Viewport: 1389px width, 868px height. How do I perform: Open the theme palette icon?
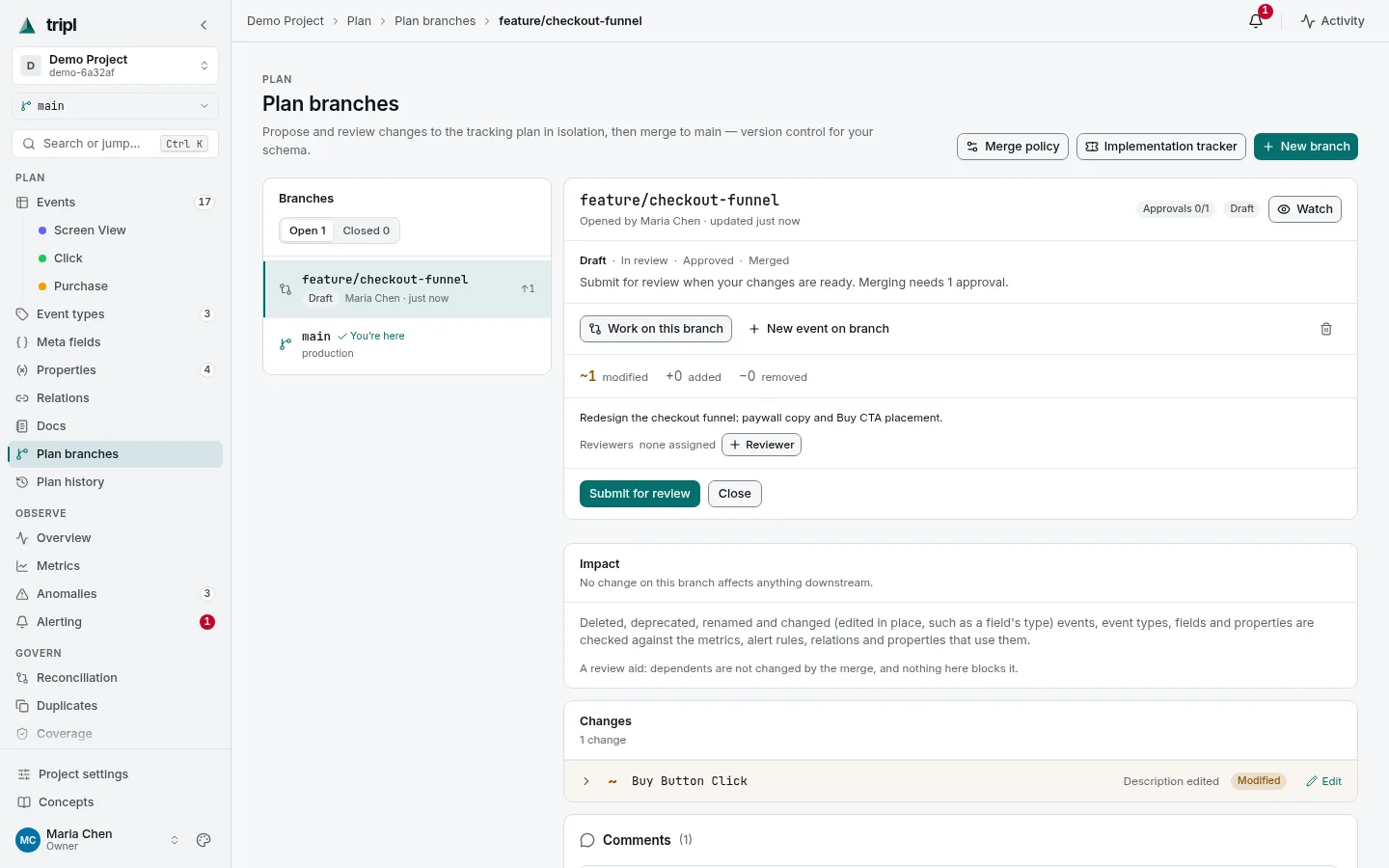pos(204,840)
